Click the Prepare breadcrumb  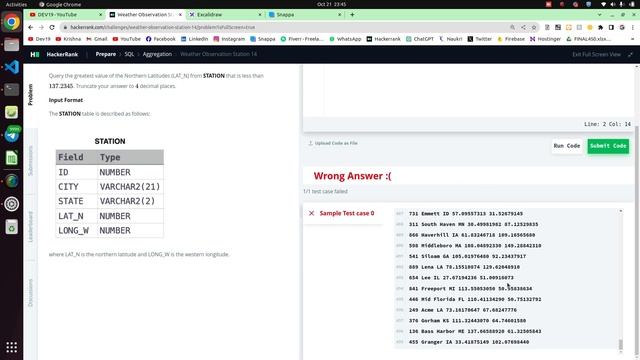pyautogui.click(x=106, y=54)
